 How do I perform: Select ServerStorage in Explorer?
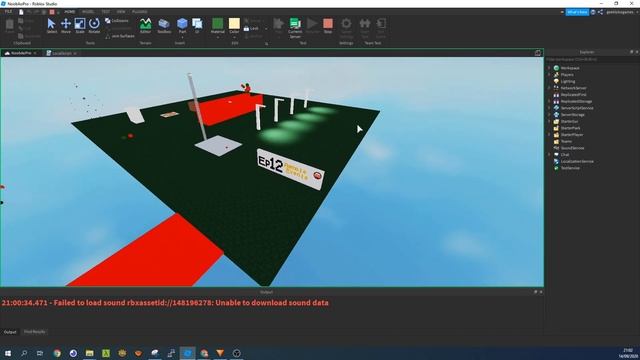[x=572, y=115]
